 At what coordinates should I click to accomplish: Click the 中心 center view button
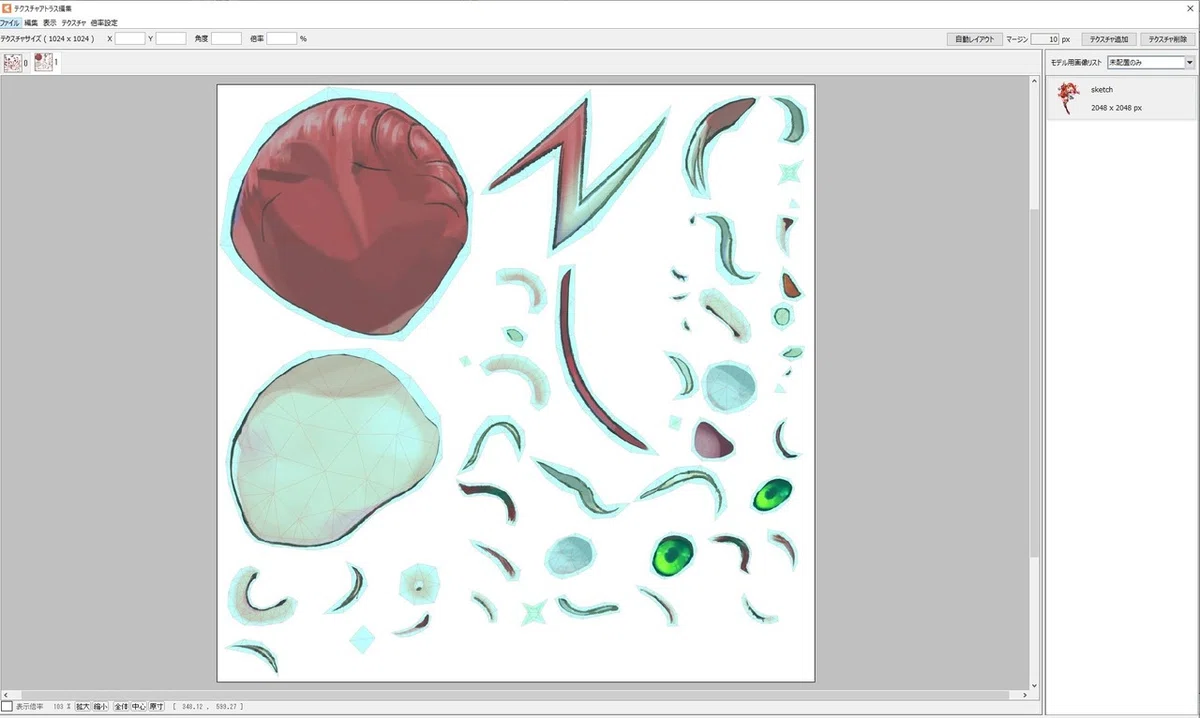138,706
